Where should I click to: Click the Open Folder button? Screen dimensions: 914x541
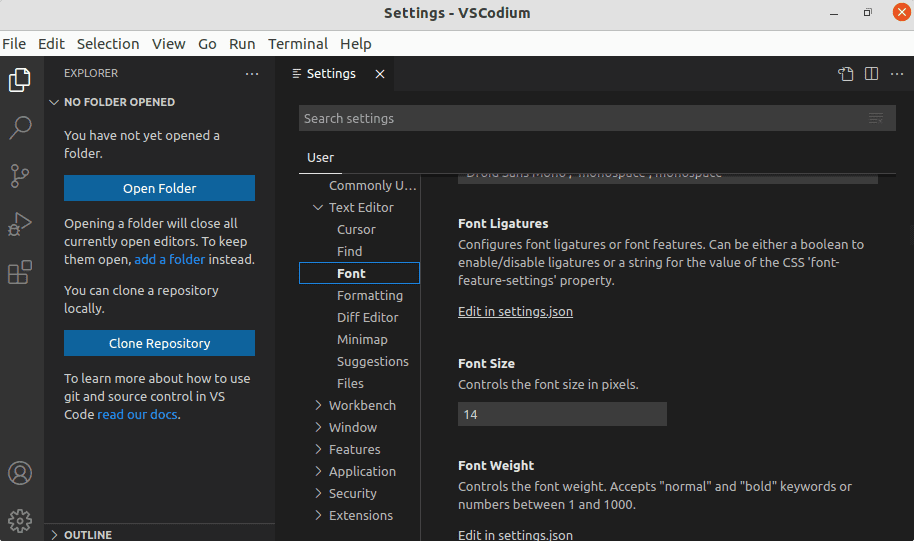point(159,188)
